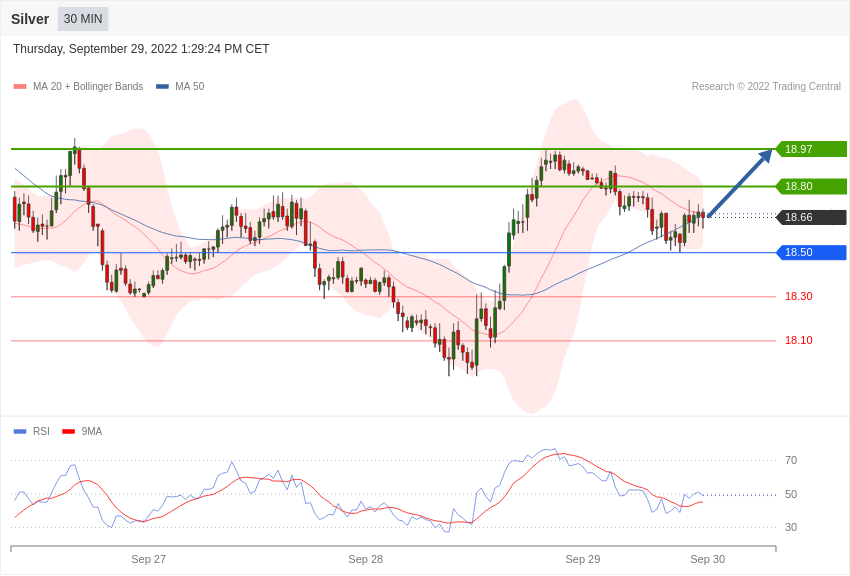Click the RSI legend color swatch
850x576 pixels.
pyautogui.click(x=20, y=431)
